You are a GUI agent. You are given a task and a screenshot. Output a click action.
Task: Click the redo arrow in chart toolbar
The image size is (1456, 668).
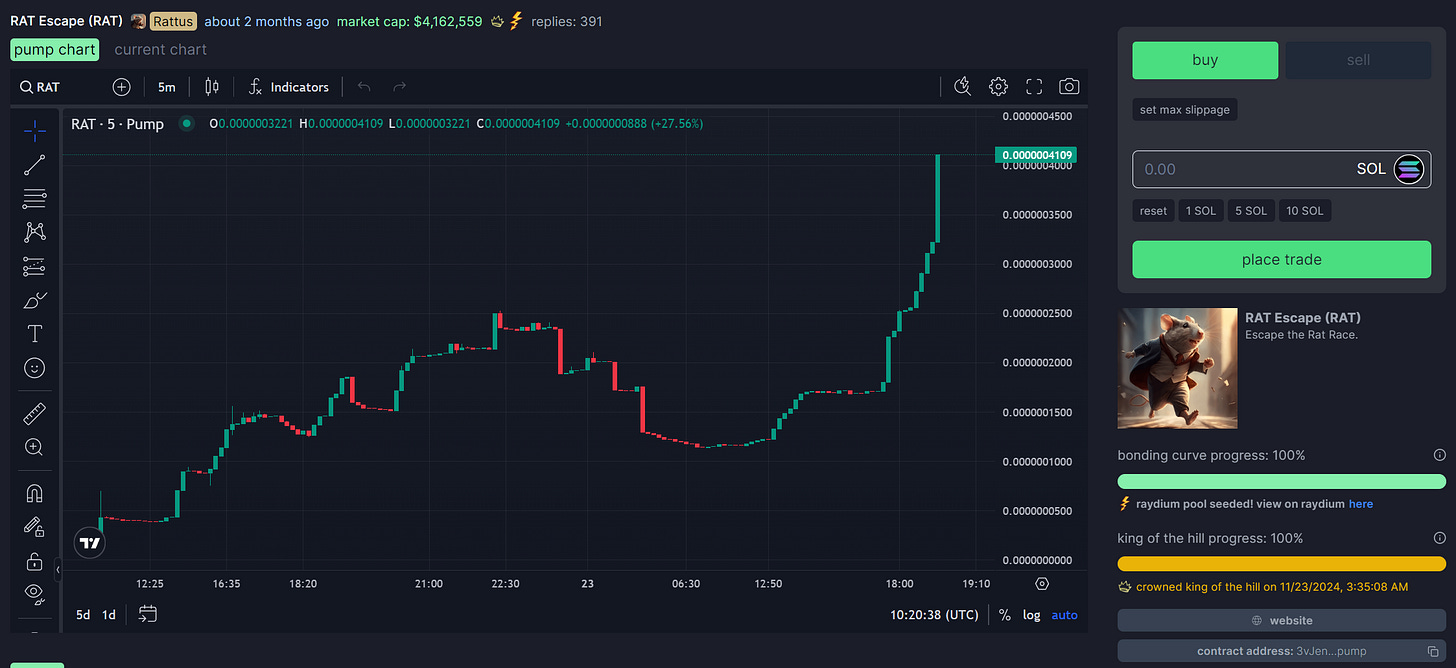pyautogui.click(x=399, y=87)
